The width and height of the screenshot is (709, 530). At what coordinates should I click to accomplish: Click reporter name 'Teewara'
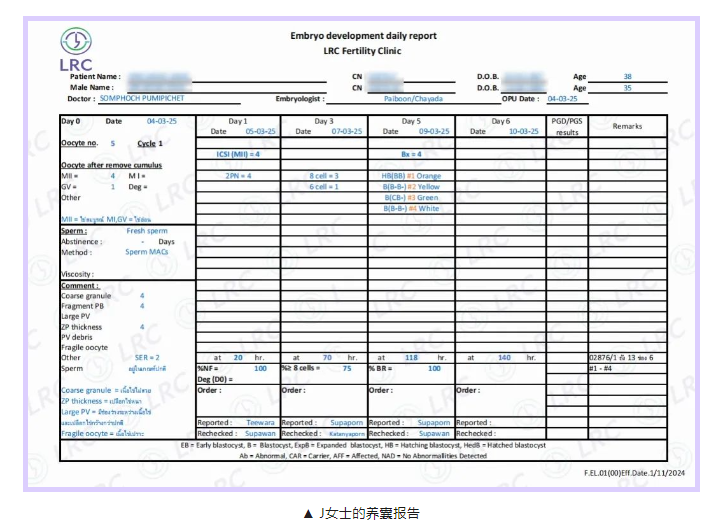(x=260, y=422)
